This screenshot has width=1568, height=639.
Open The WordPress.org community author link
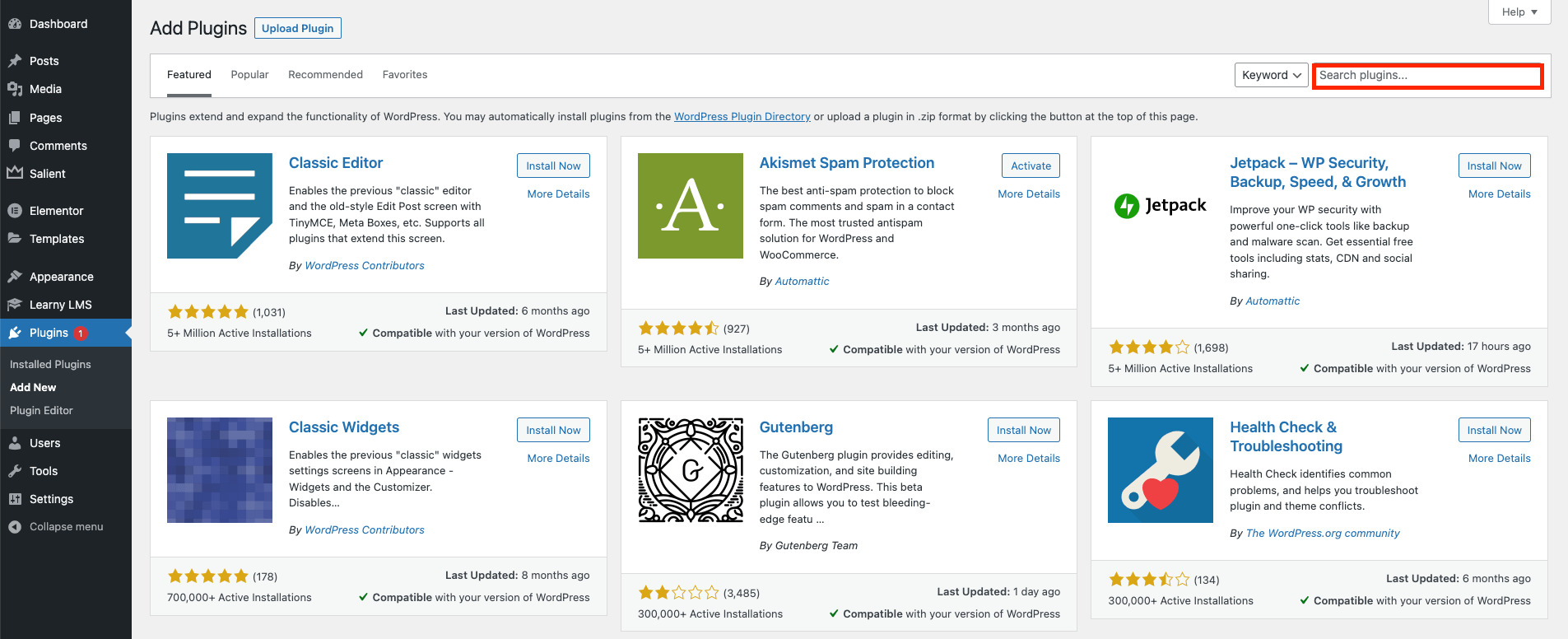tap(1323, 534)
